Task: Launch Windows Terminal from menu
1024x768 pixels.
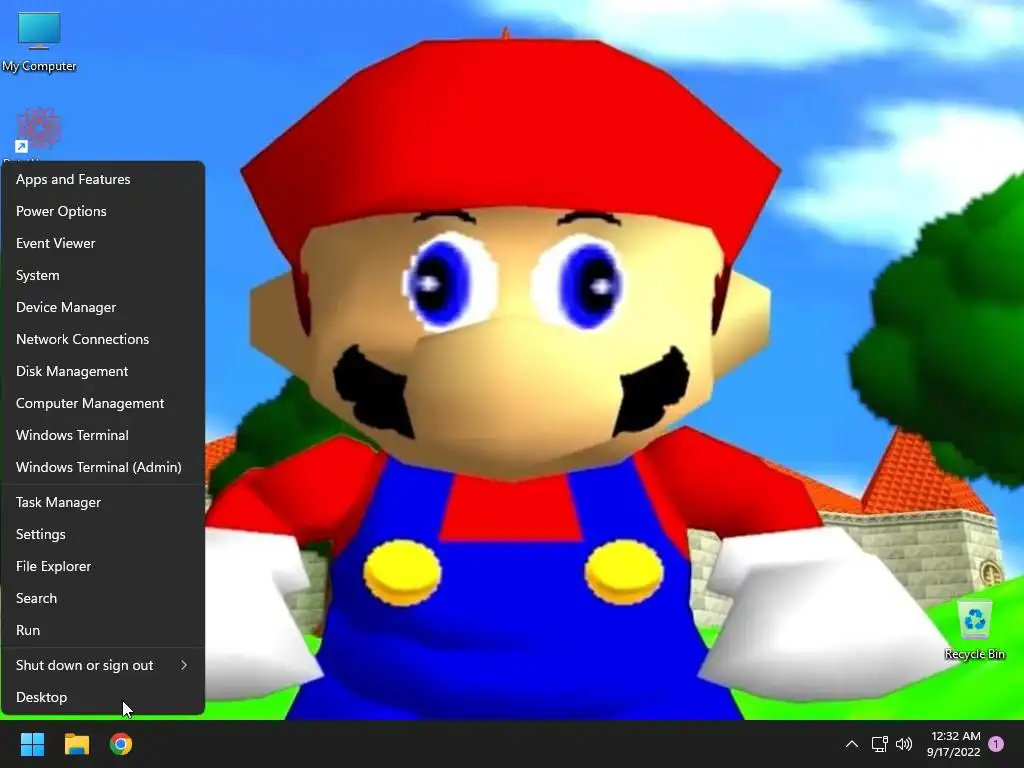Action: [x=103, y=435]
